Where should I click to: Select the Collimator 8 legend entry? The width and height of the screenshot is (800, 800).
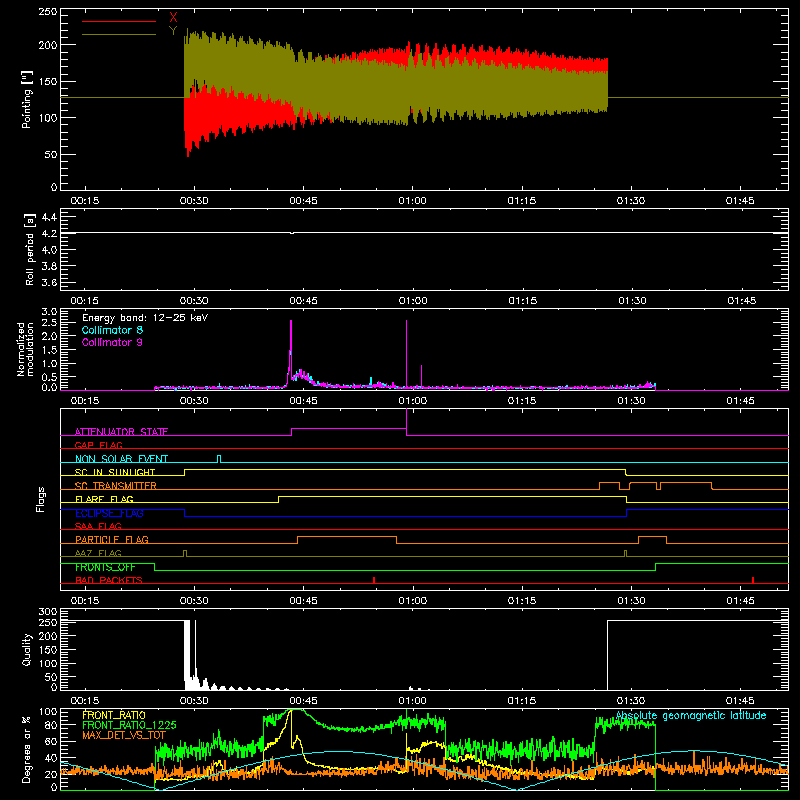112,330
